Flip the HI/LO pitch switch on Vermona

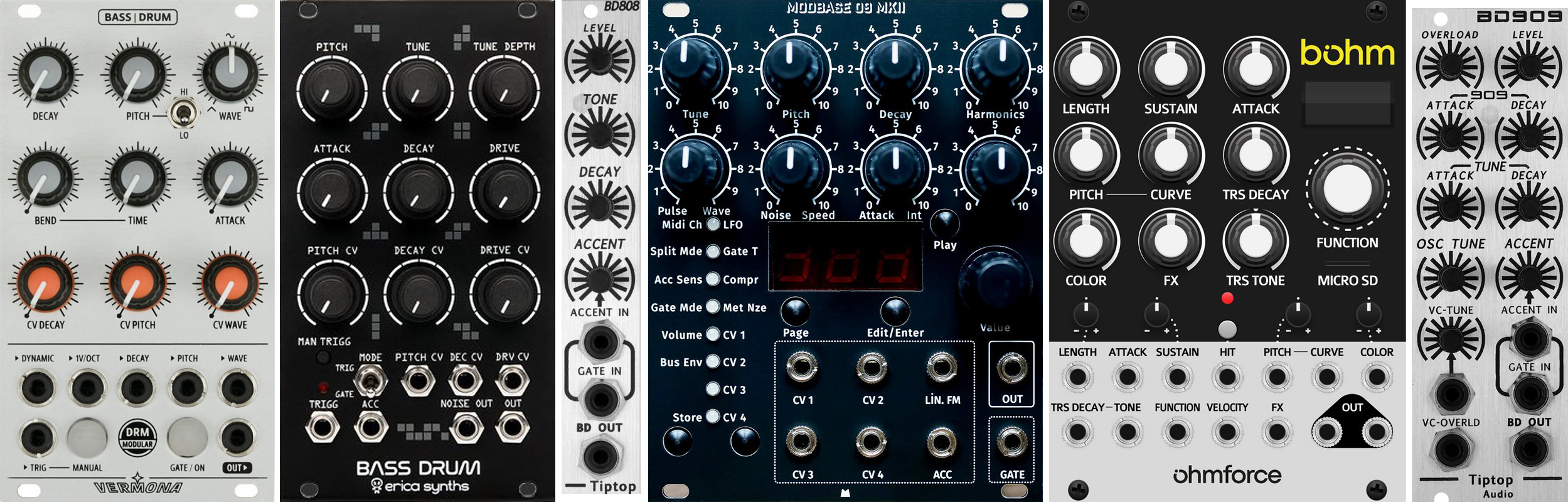coord(184,114)
